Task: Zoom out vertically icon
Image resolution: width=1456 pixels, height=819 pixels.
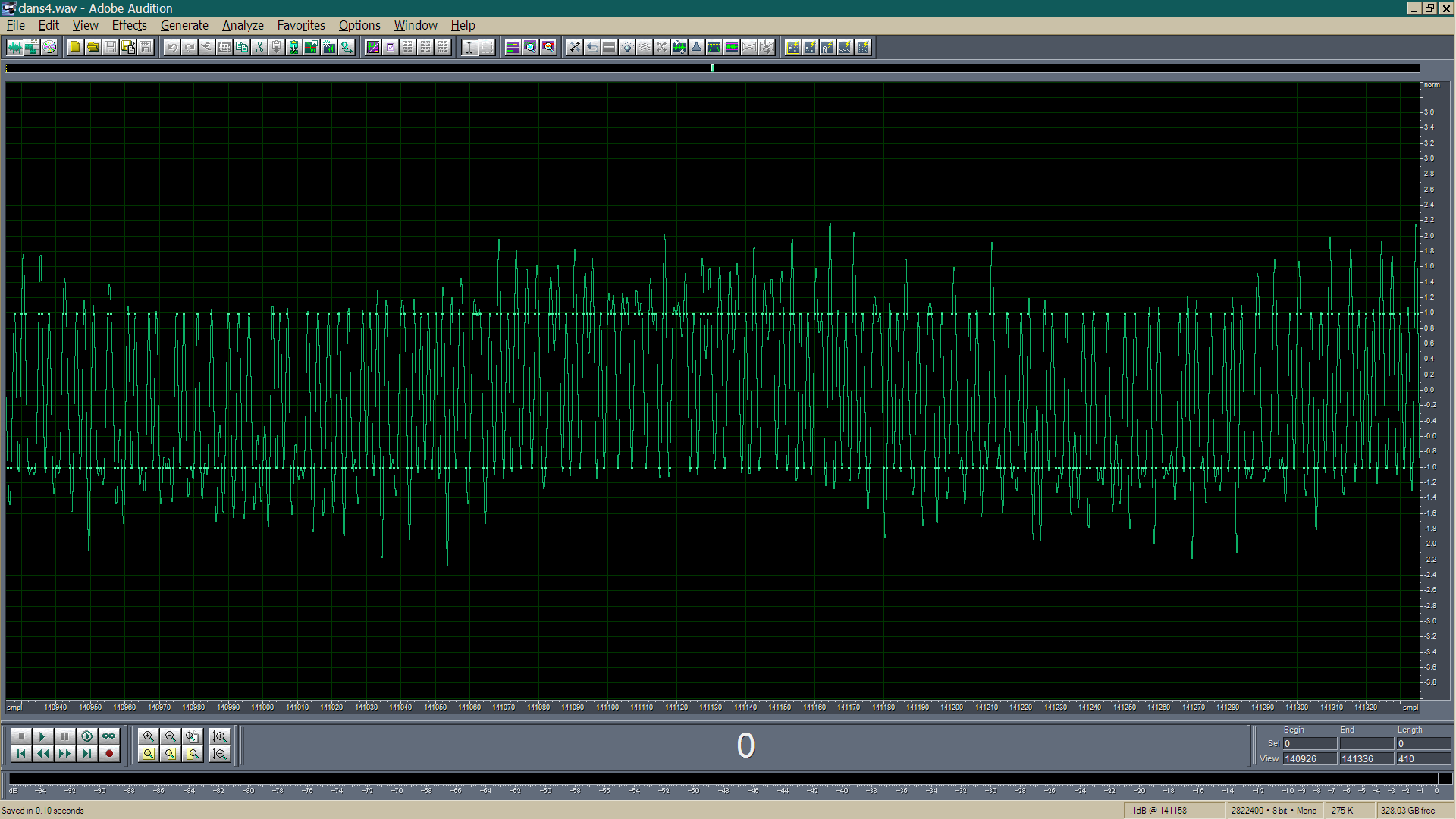Action: [219, 753]
